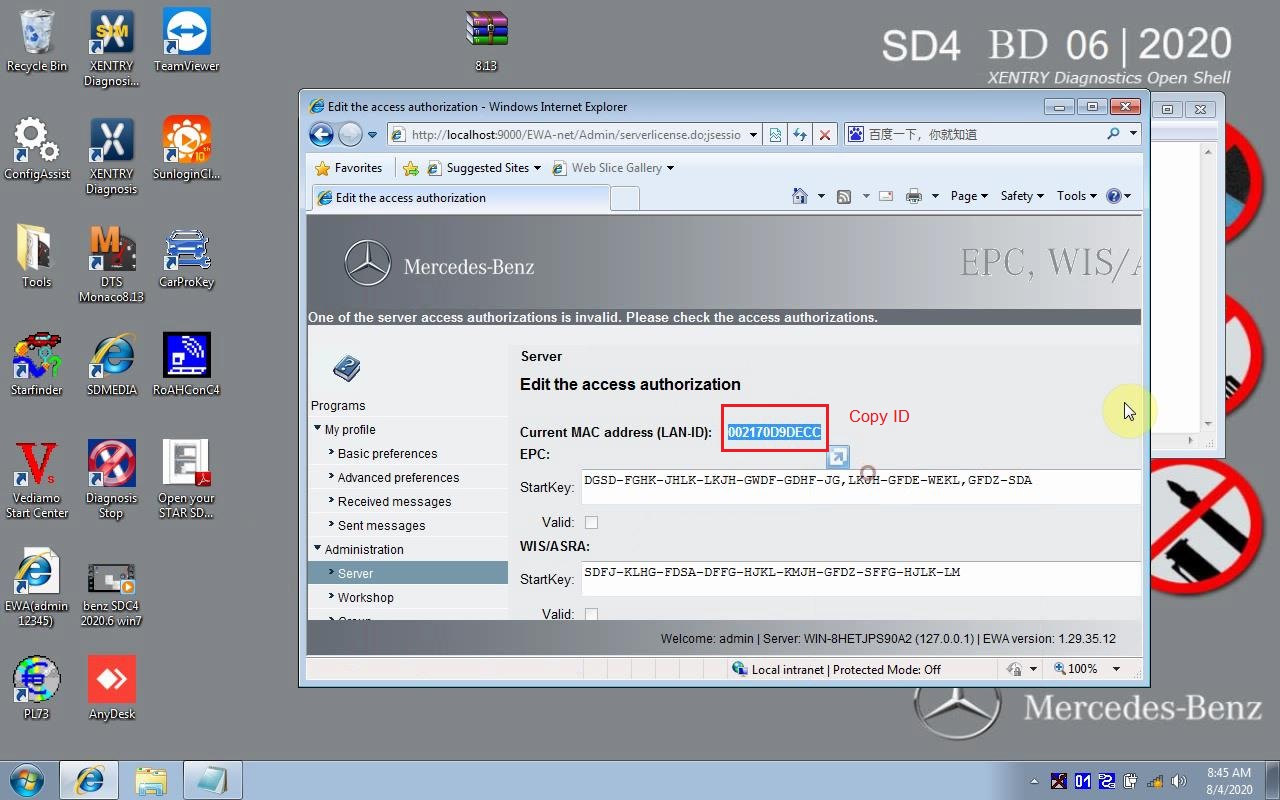This screenshot has height=800, width=1280.
Task: Open the AnyDesk desktop shortcut
Action: [x=111, y=690]
